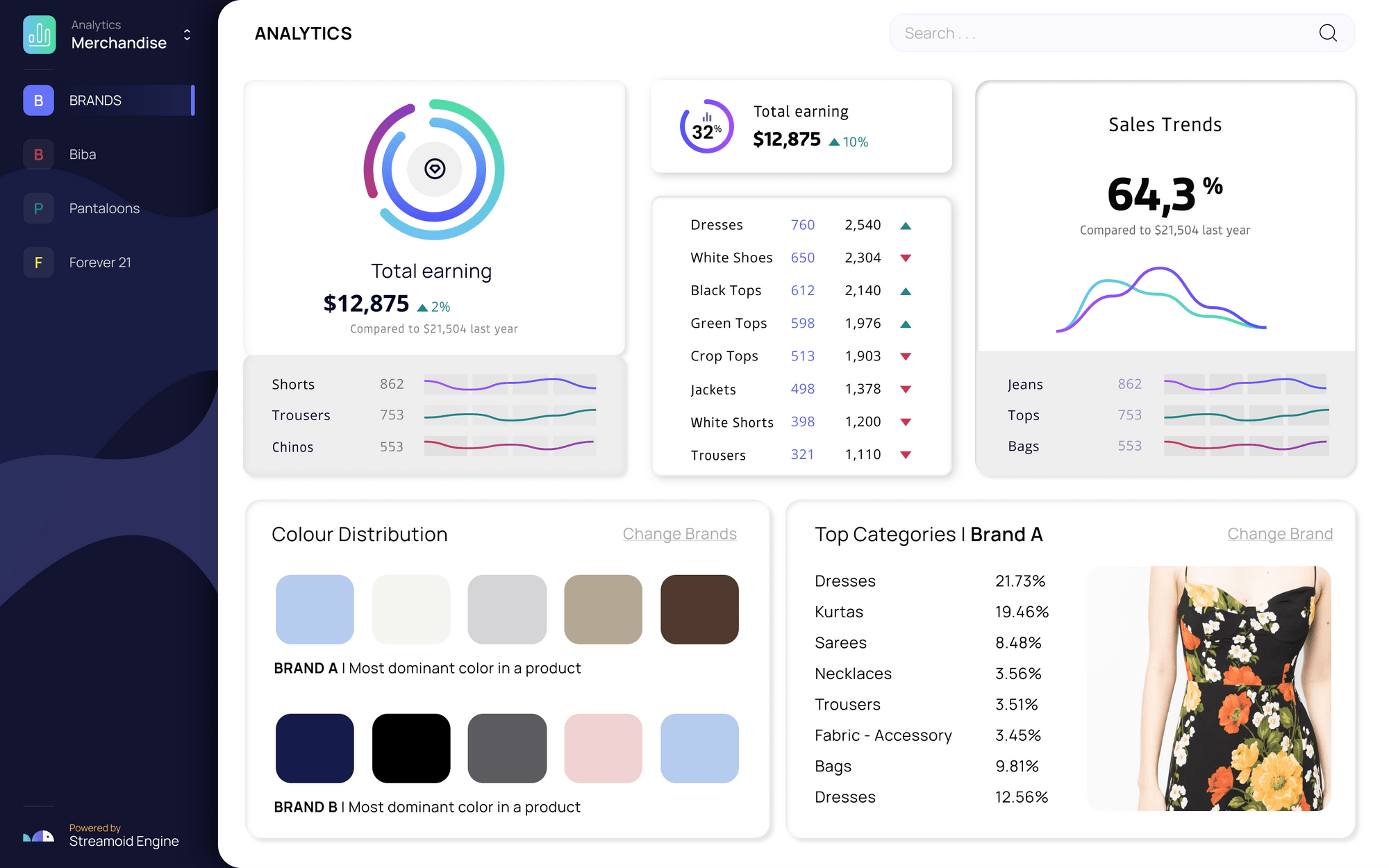1389x868 pixels.
Task: Click the search magnifier icon
Action: [x=1327, y=33]
